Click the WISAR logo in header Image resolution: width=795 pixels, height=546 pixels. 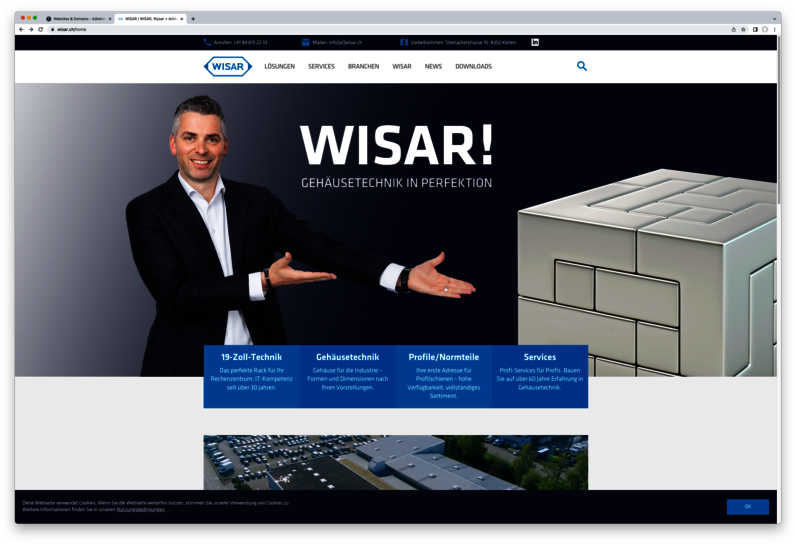tap(227, 66)
